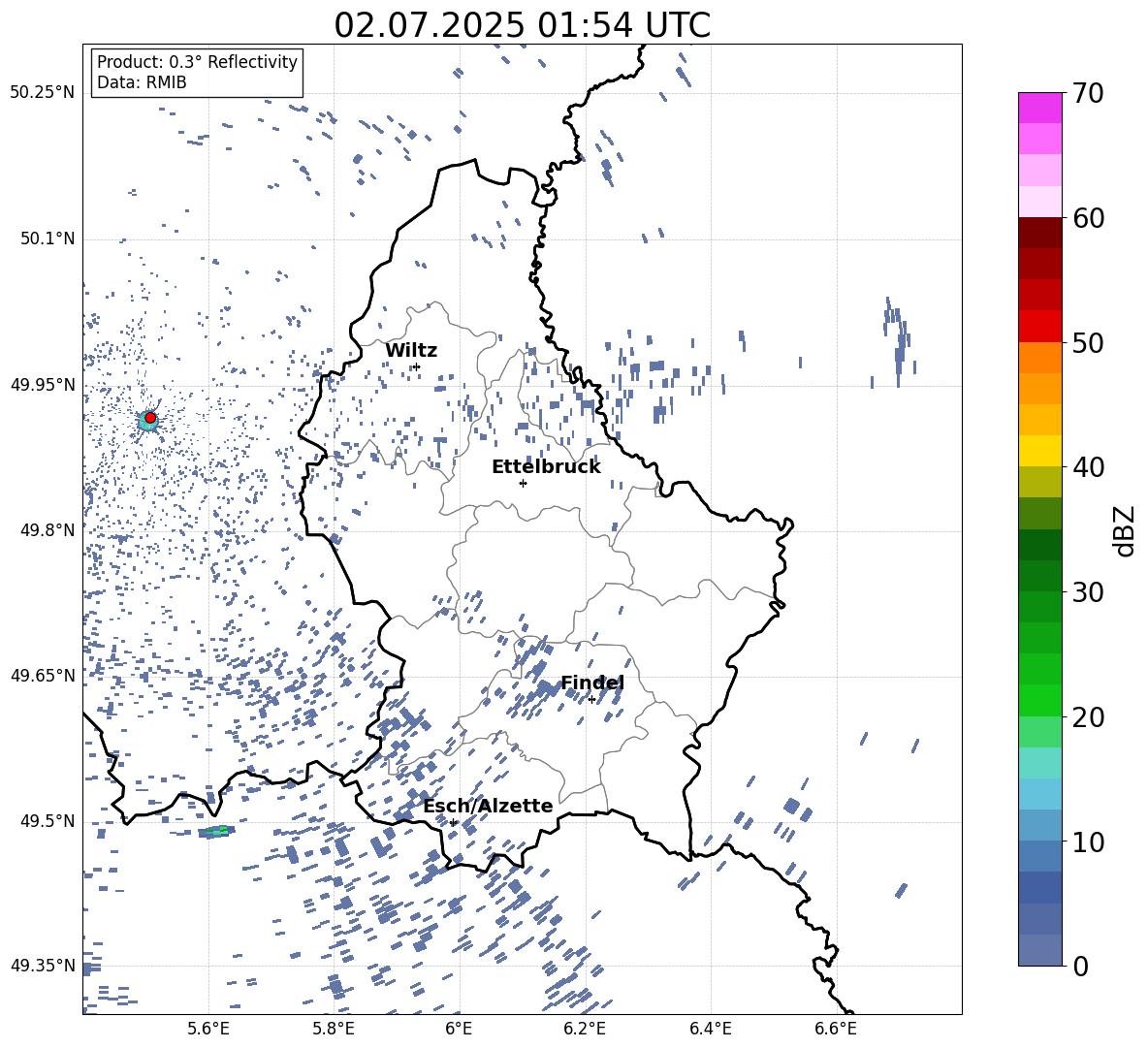The image size is (1148, 1048).
Task: Click the magenta top colorbar segment
Action: pos(1040,109)
